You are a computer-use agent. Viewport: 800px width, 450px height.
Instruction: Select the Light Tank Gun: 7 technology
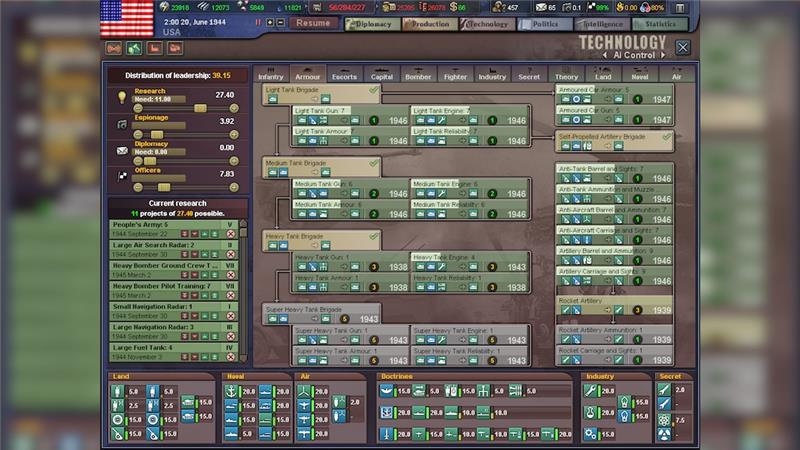pos(351,115)
